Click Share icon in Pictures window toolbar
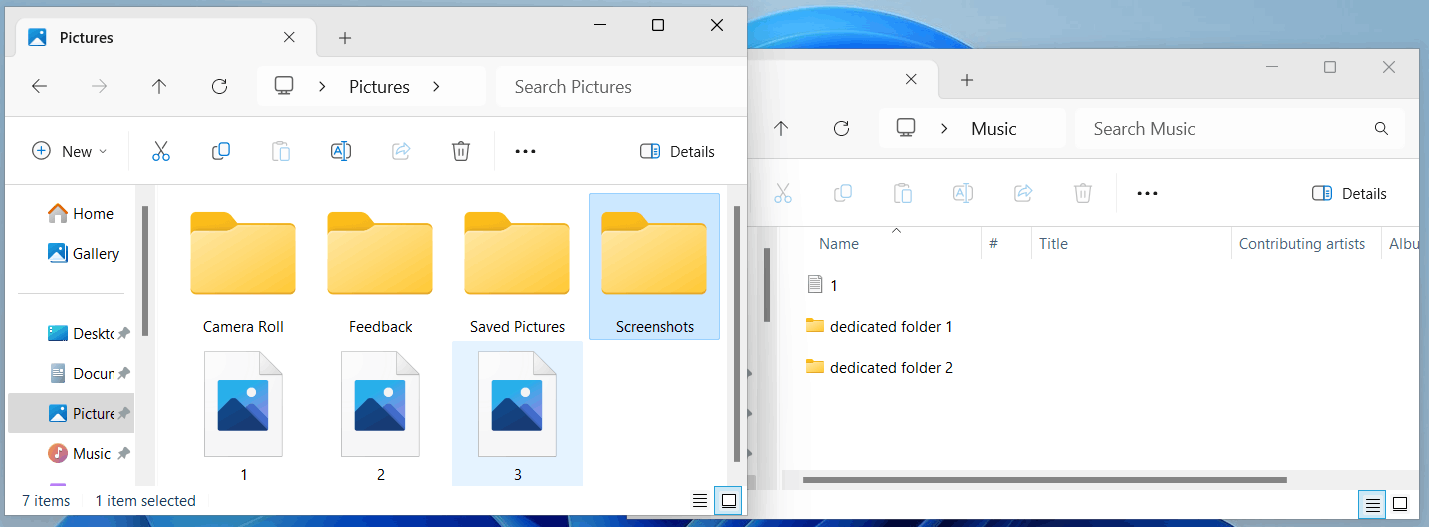1429x527 pixels. click(401, 152)
